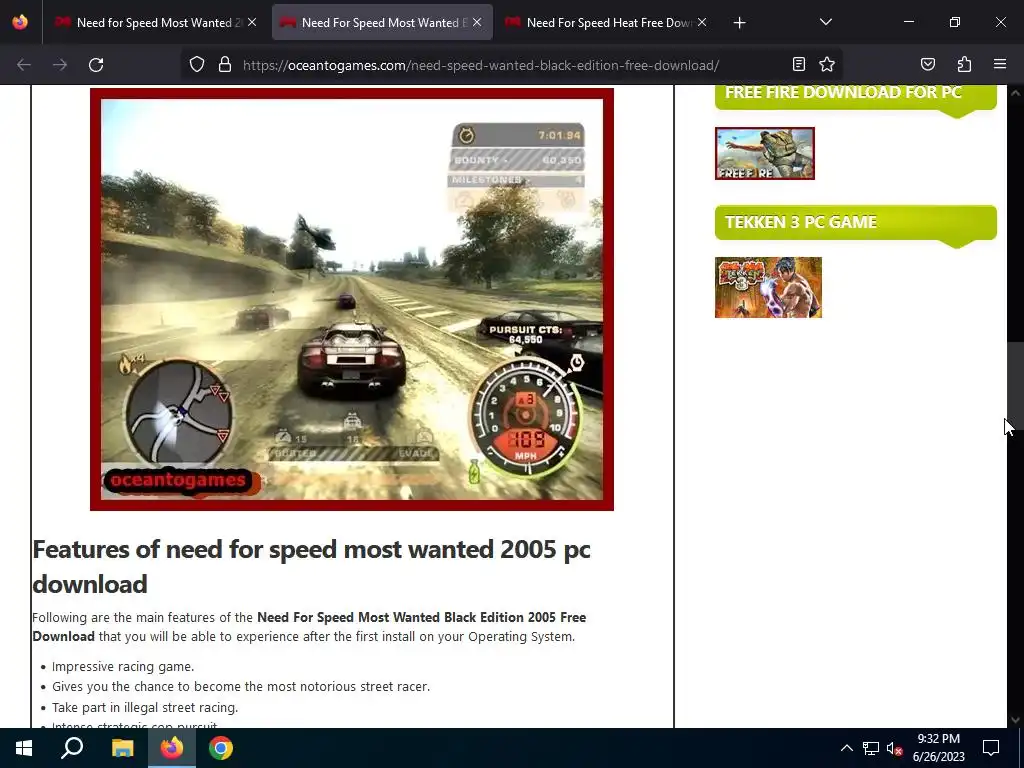Click the Free Fire Download For PC heading

tap(843, 92)
